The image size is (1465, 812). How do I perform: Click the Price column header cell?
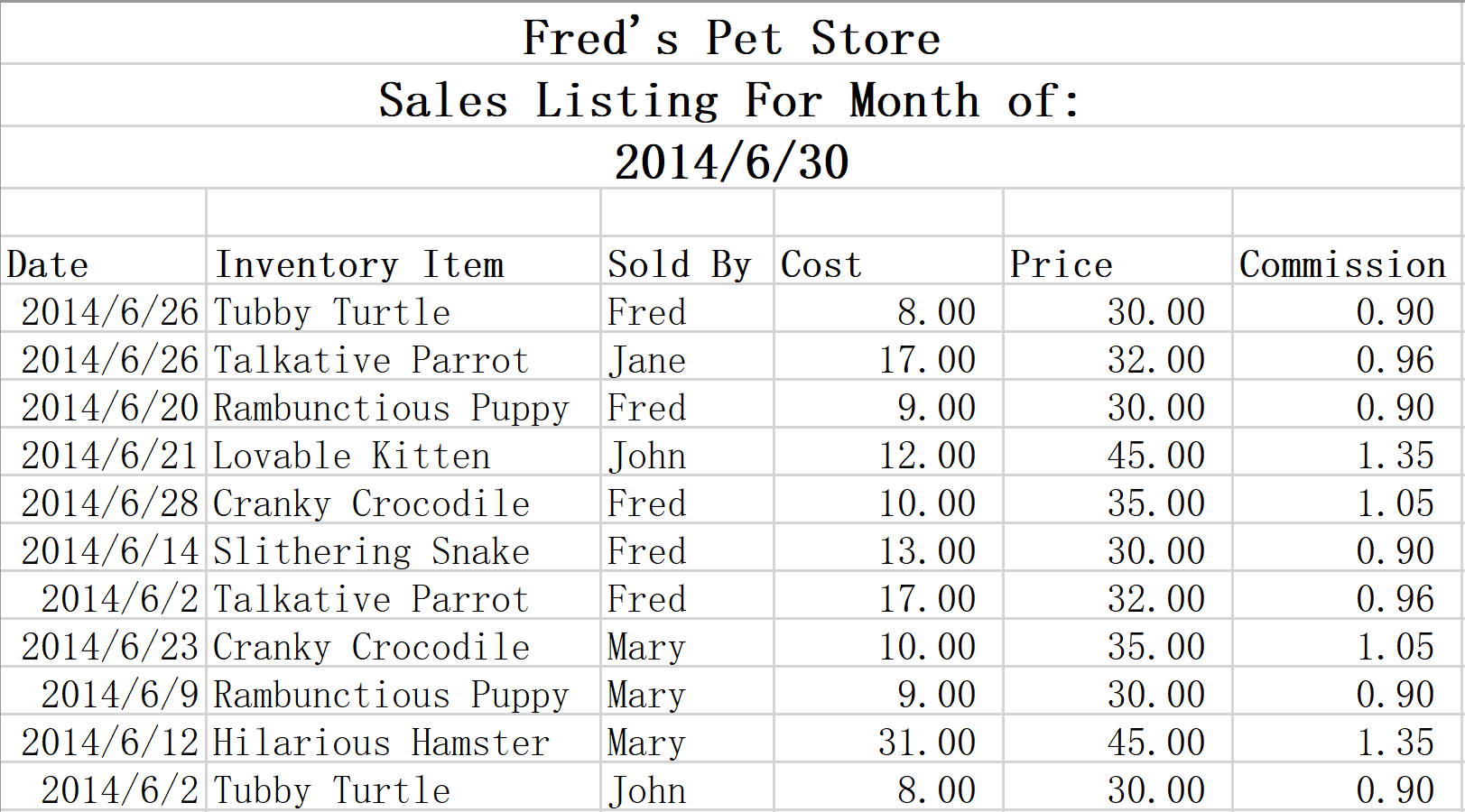tap(1117, 261)
